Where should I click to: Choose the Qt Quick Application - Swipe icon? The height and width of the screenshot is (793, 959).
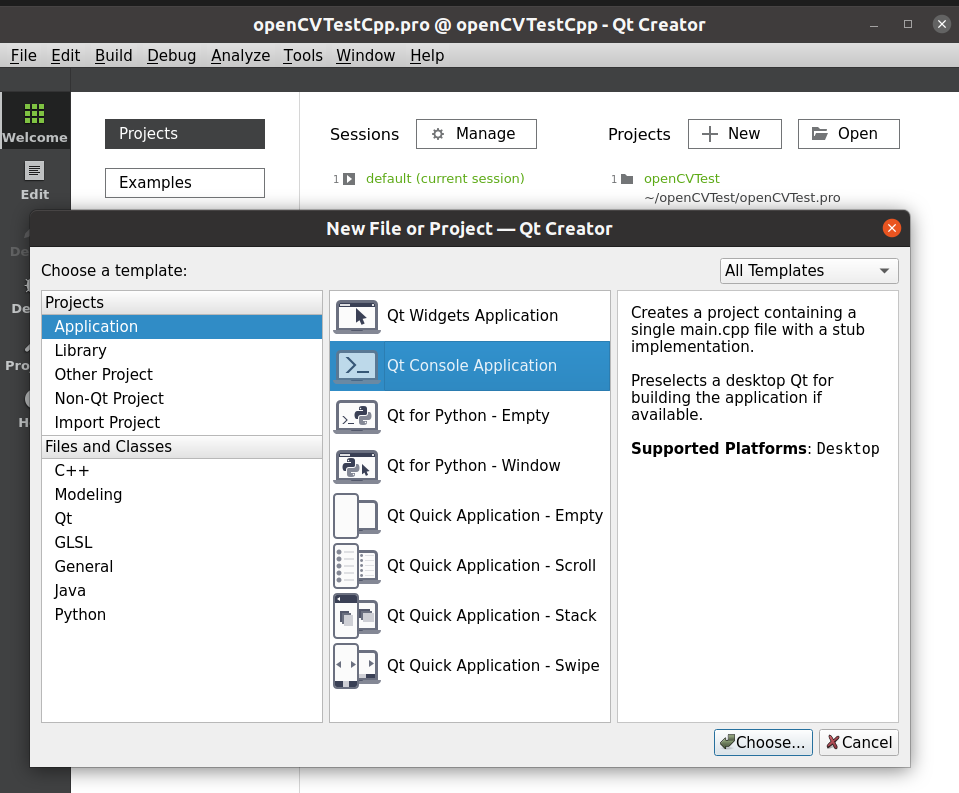357,666
